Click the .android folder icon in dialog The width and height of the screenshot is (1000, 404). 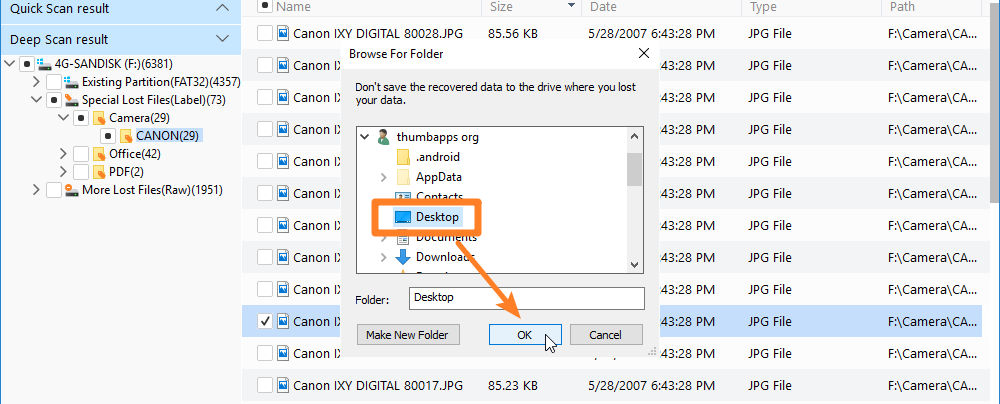403,157
